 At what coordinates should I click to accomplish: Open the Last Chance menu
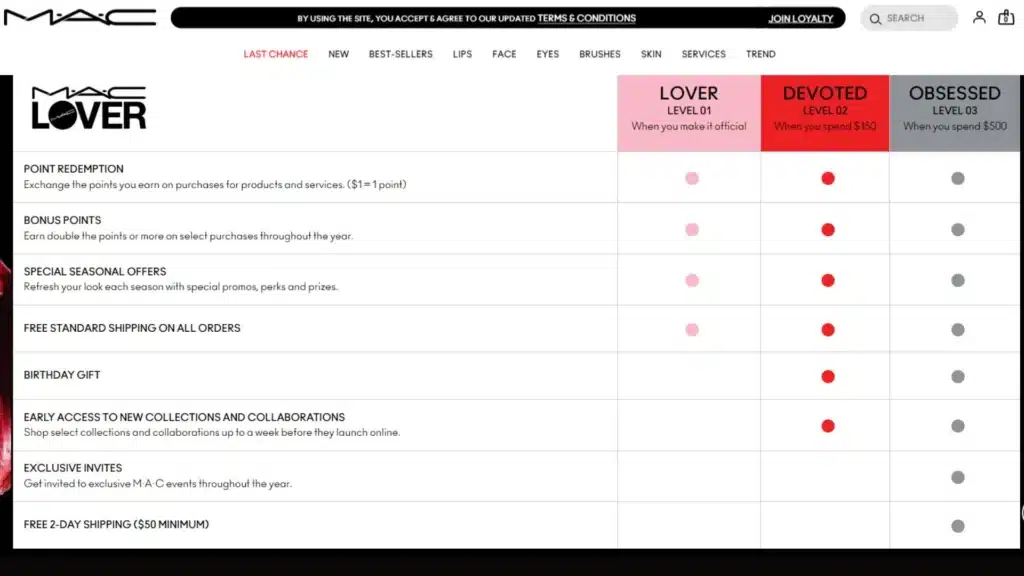tap(276, 54)
